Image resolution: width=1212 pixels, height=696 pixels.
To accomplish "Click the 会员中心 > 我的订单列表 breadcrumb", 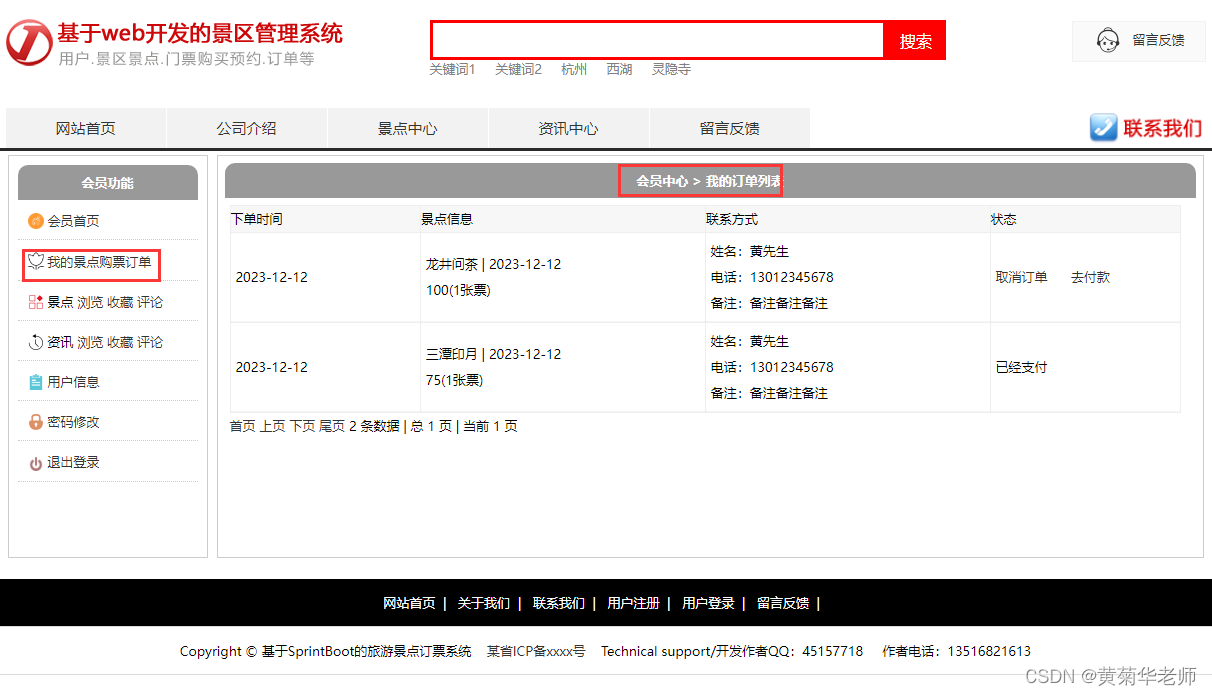I will [x=710, y=181].
